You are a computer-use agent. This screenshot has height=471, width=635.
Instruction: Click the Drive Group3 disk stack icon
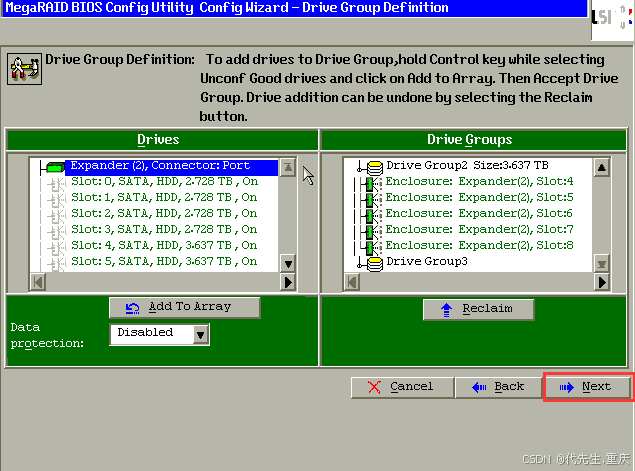(x=375, y=264)
